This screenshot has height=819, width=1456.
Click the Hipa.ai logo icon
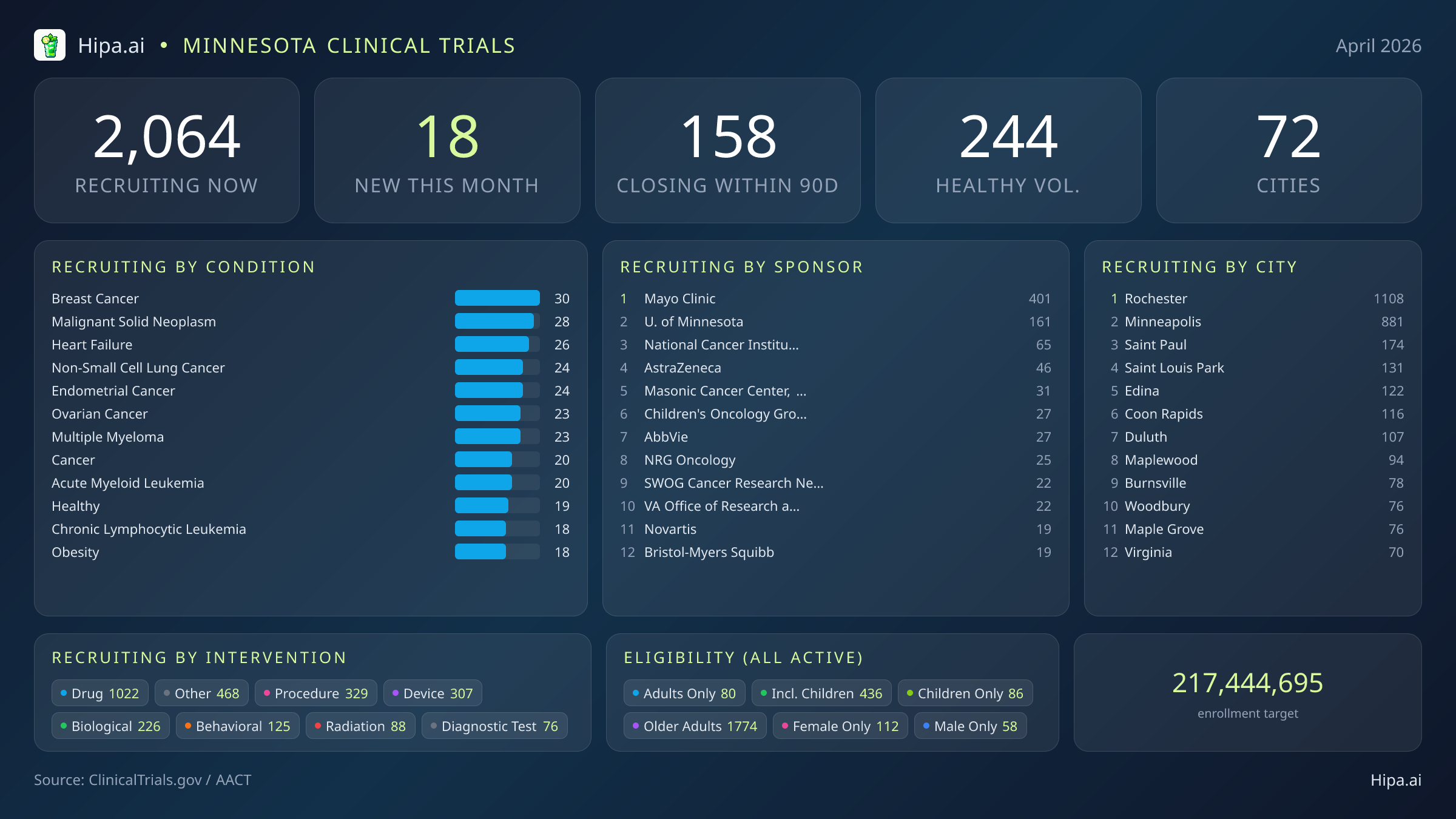50,45
